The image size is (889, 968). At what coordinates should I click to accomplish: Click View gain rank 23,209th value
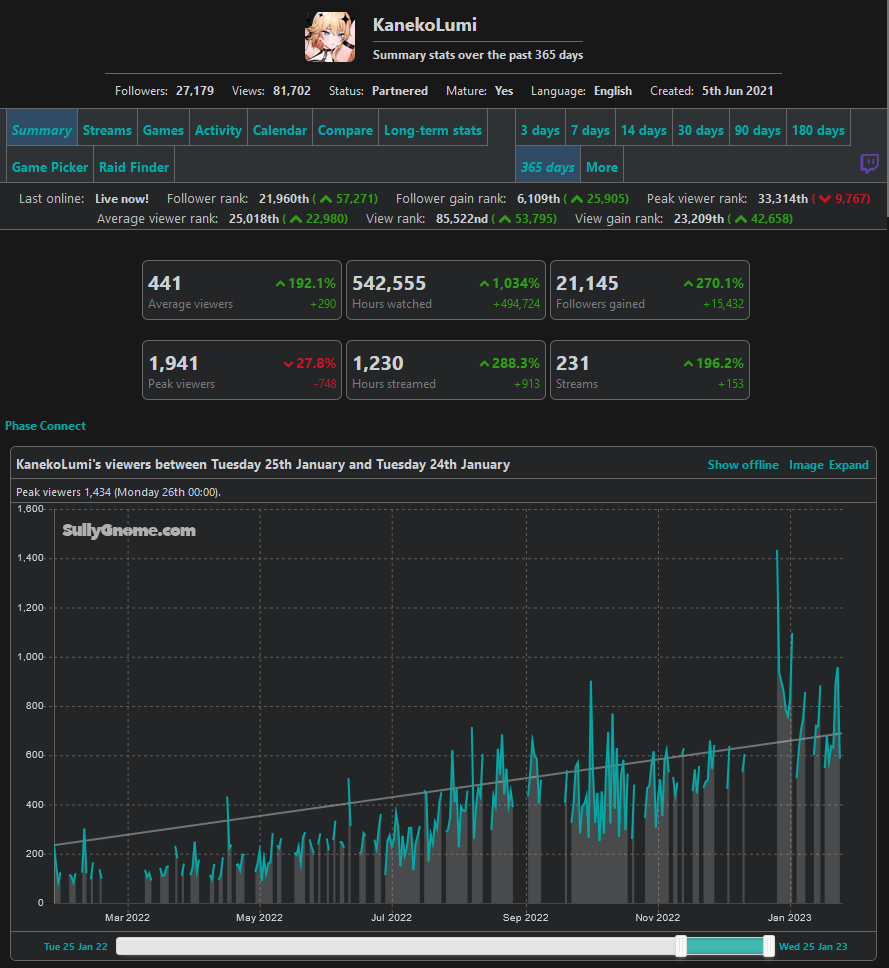pyautogui.click(x=699, y=219)
